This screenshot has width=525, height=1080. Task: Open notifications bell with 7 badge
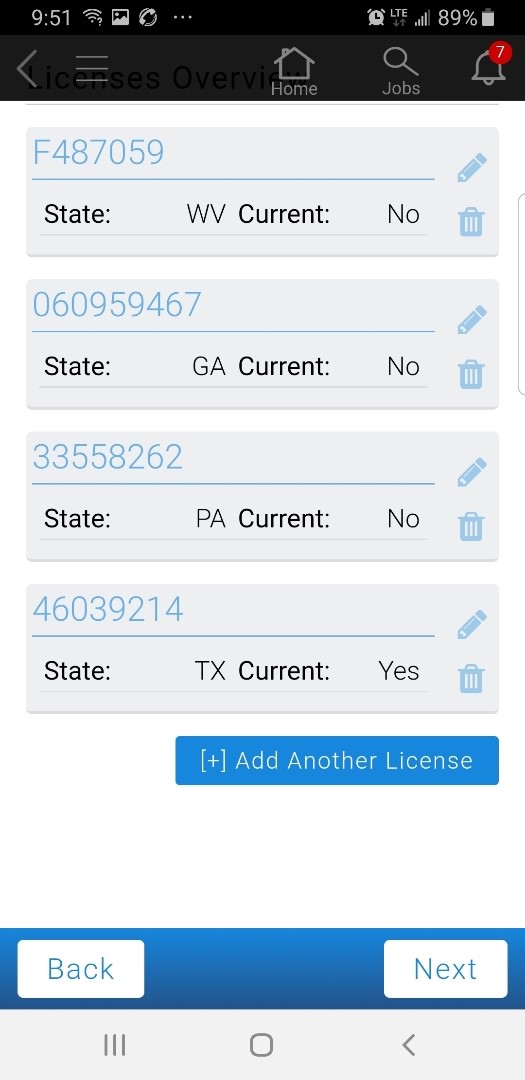click(x=490, y=67)
